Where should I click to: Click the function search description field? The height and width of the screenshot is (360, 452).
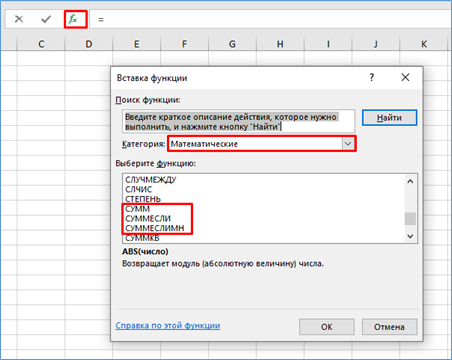pos(239,122)
